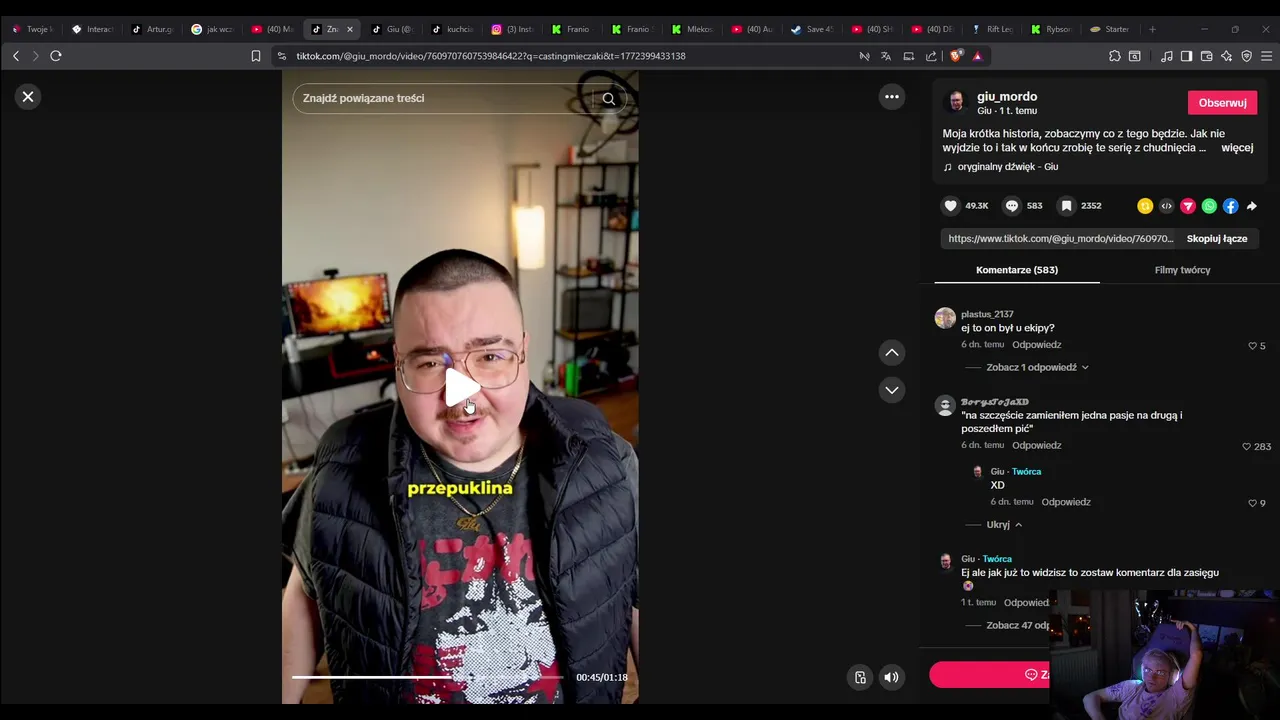Image resolution: width=1280 pixels, height=720 pixels.
Task: Go to next video with down arrow
Action: (x=892, y=390)
